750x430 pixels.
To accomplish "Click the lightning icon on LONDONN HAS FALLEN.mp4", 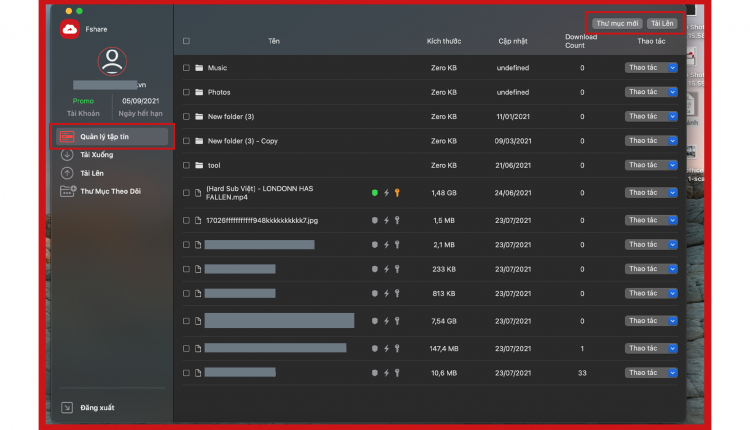I will 386,193.
